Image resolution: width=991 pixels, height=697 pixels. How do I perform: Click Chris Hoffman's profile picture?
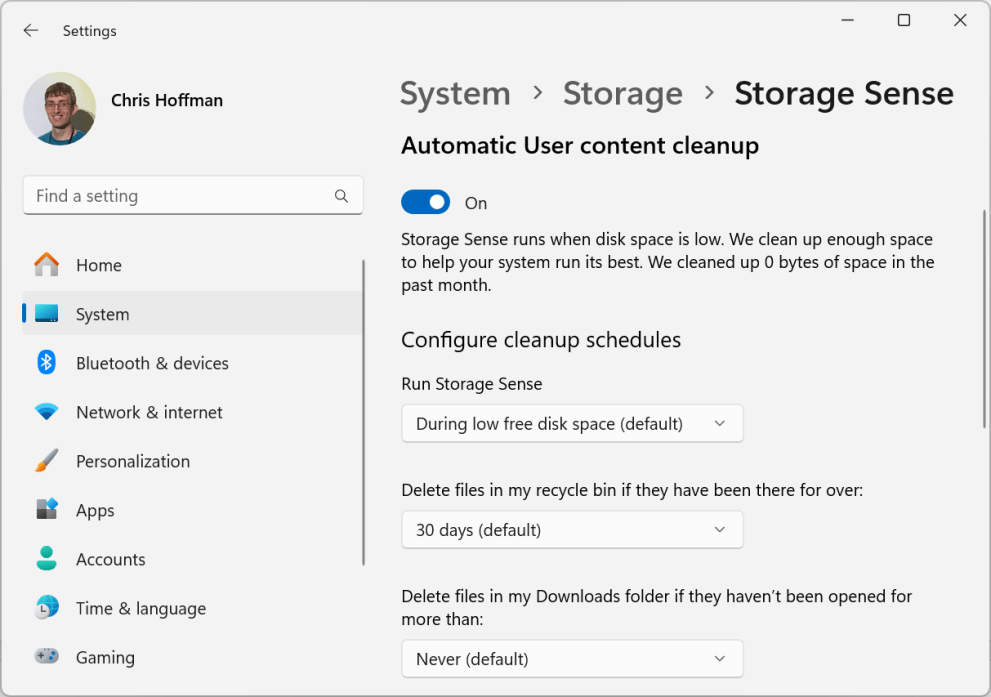[x=59, y=109]
